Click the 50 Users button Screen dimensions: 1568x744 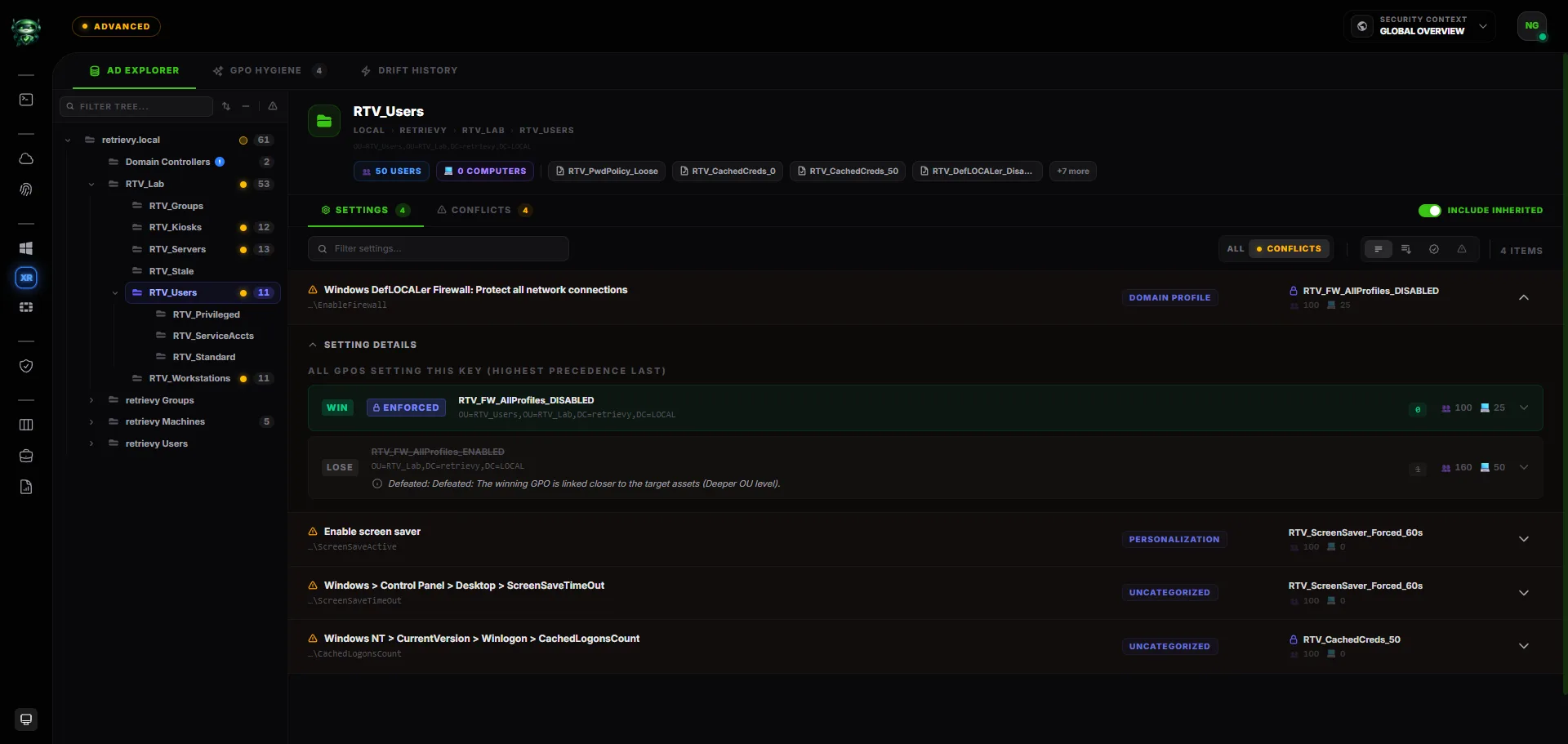pos(391,172)
